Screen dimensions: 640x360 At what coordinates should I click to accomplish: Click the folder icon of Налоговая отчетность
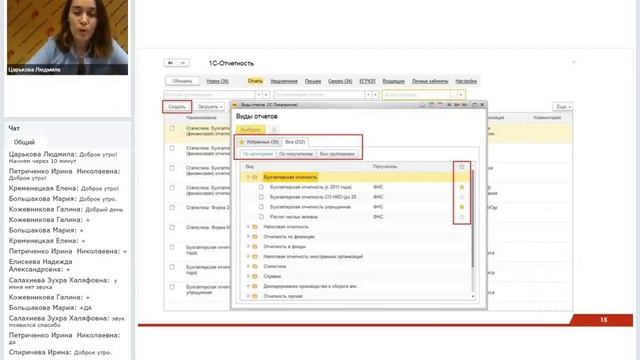255,227
